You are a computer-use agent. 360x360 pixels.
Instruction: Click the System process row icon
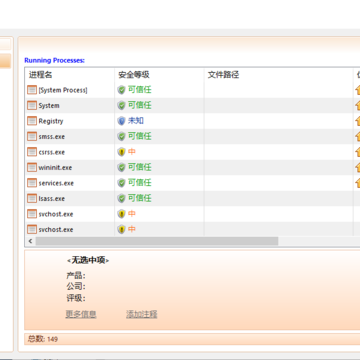[x=32, y=106]
